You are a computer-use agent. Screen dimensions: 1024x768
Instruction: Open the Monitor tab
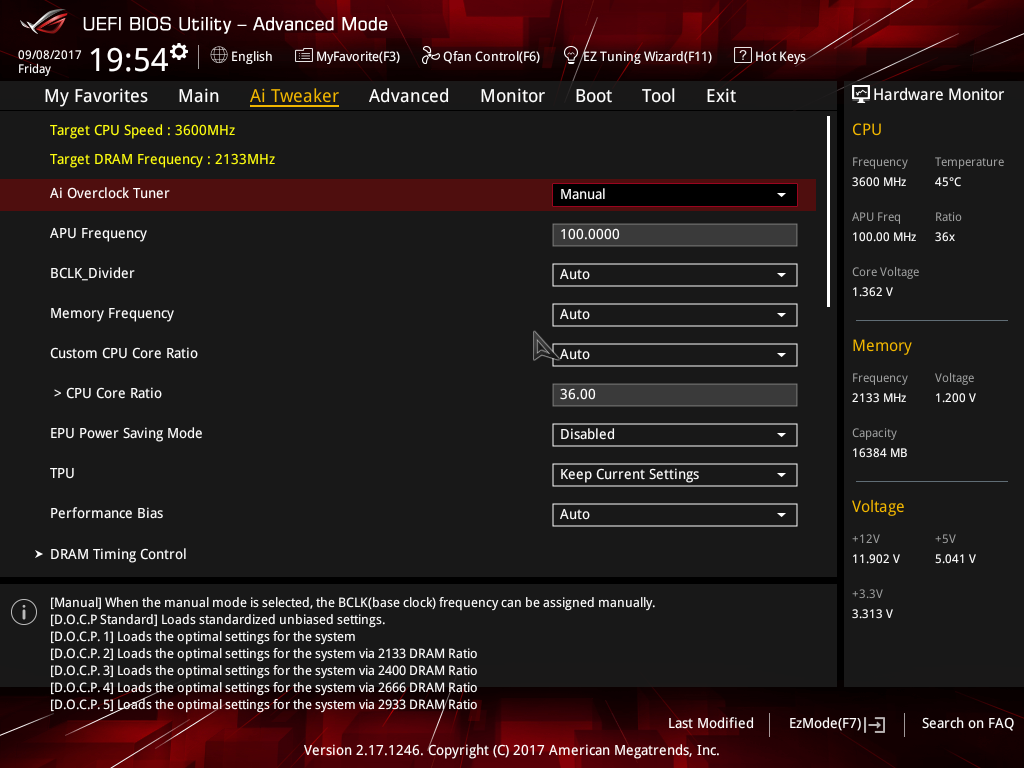coord(513,96)
